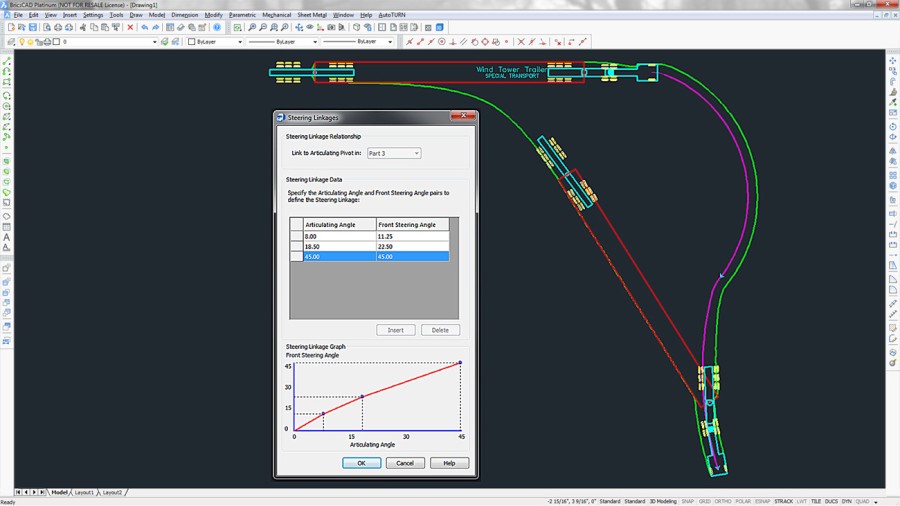Click the Pan tool icon

299,28
